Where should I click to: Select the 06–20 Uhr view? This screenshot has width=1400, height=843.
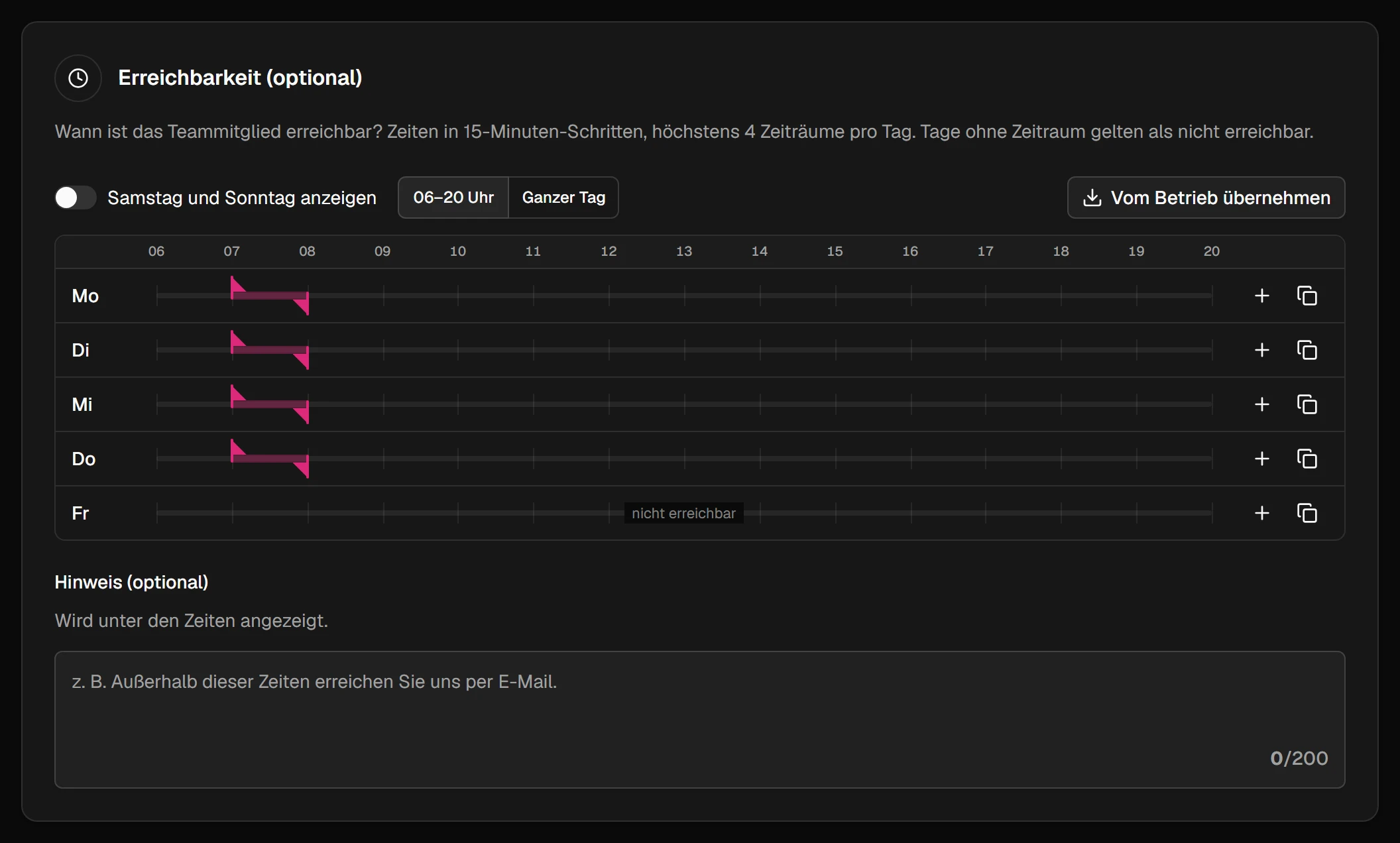[x=453, y=197]
